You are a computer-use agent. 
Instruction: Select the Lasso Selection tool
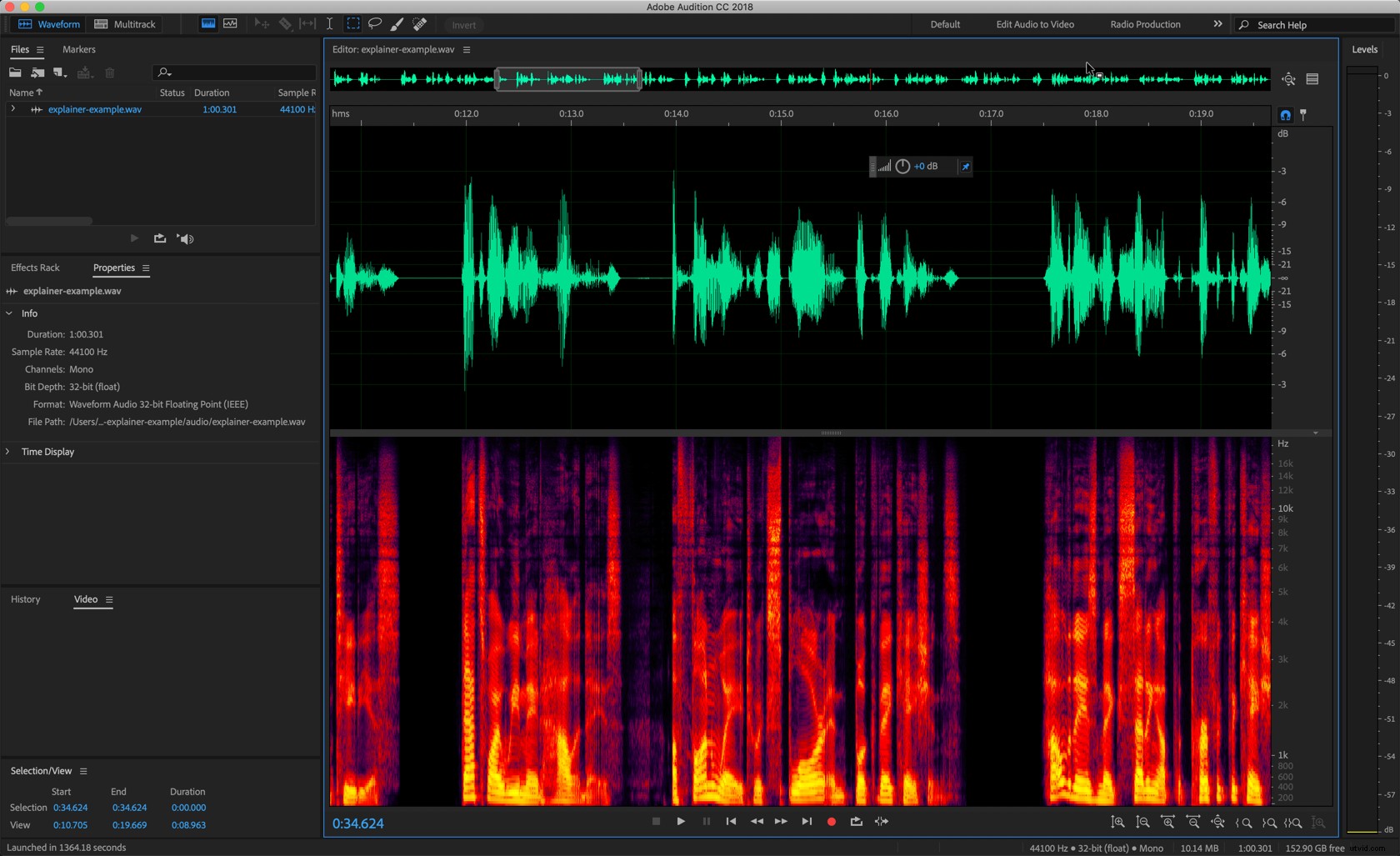point(375,24)
